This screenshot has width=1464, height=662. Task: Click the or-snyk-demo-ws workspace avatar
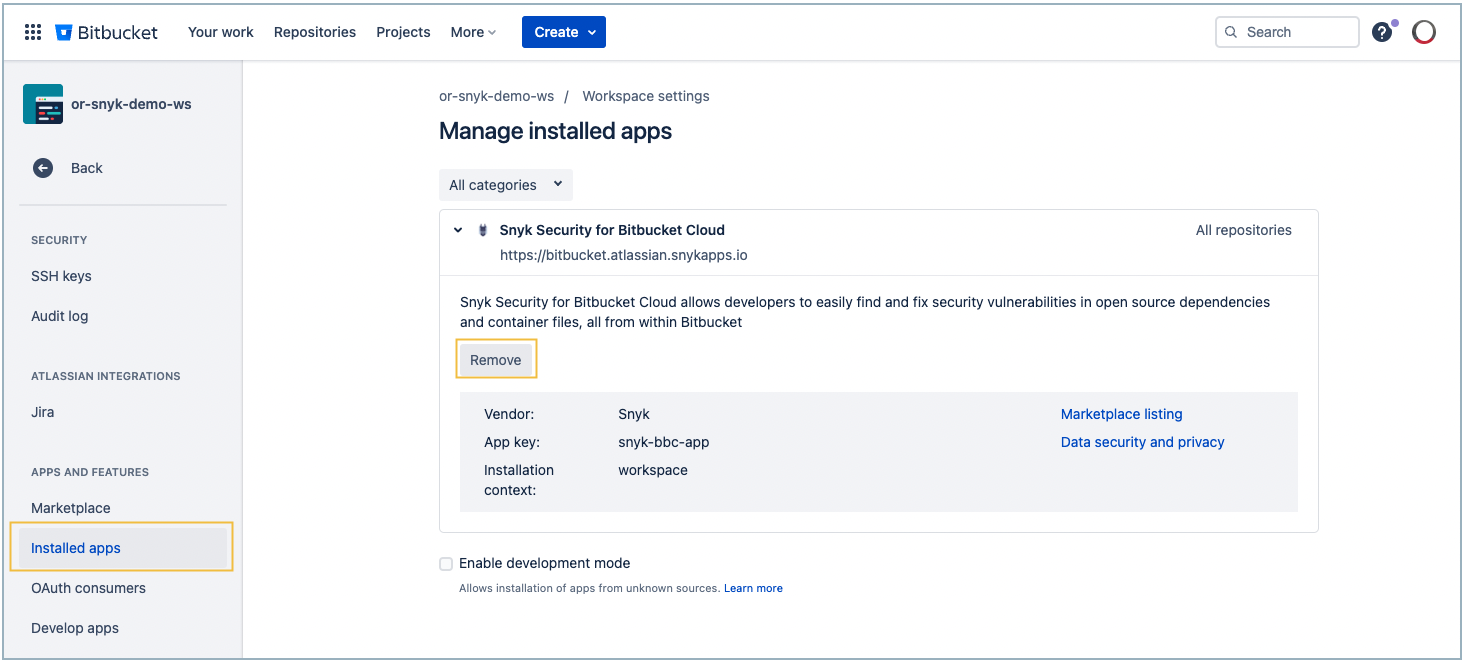coord(43,104)
